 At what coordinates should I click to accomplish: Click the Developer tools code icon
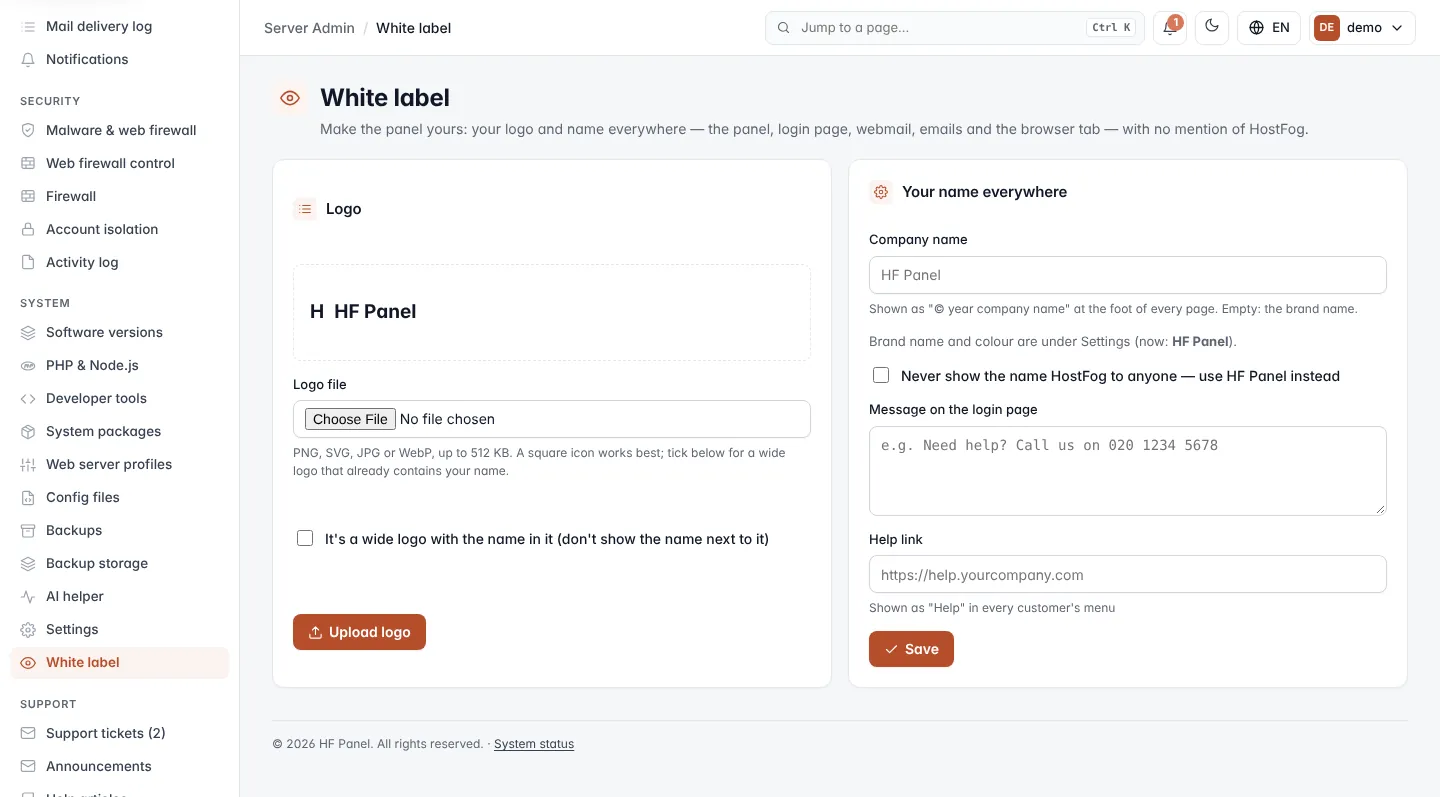tap(28, 398)
